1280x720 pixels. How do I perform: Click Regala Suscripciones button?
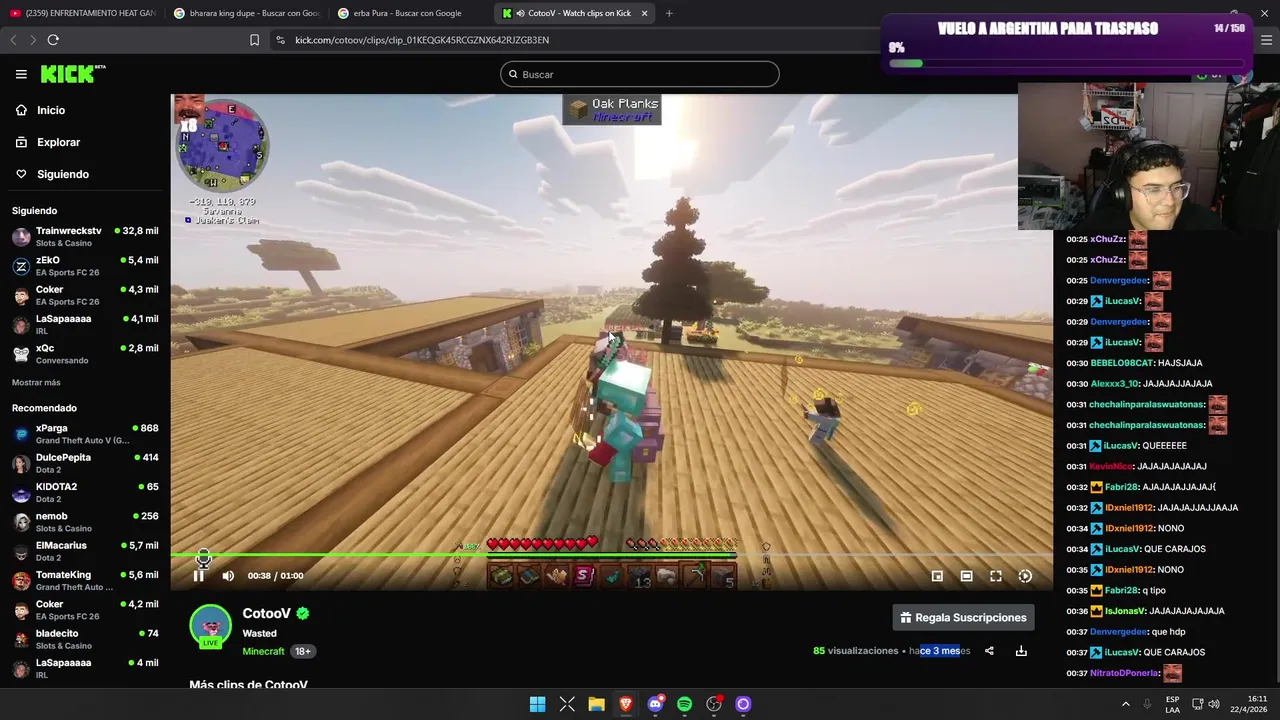[964, 618]
